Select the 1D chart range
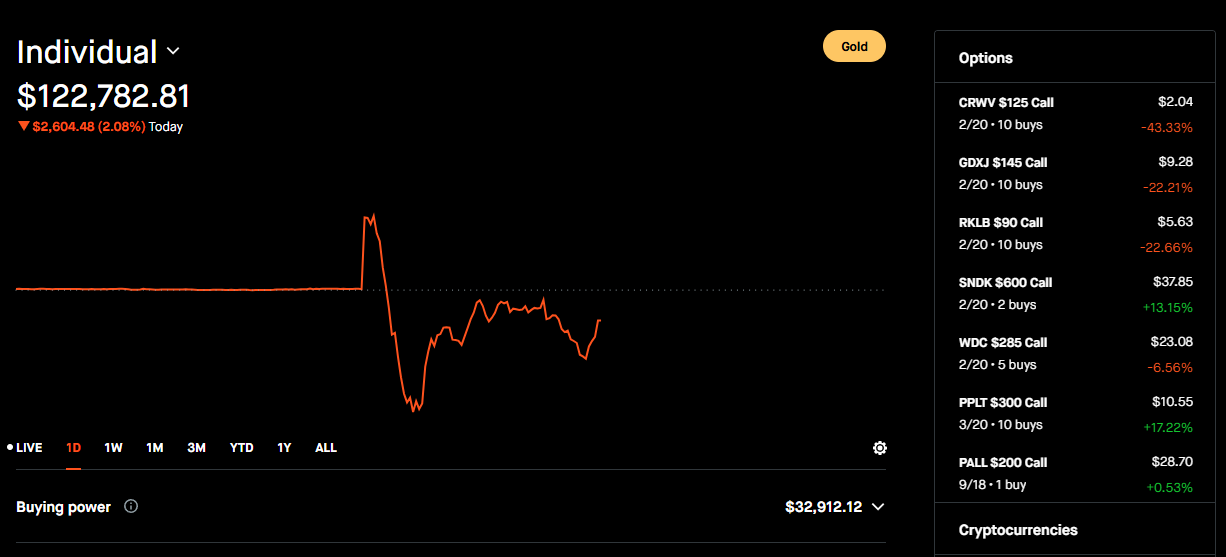 coord(74,447)
